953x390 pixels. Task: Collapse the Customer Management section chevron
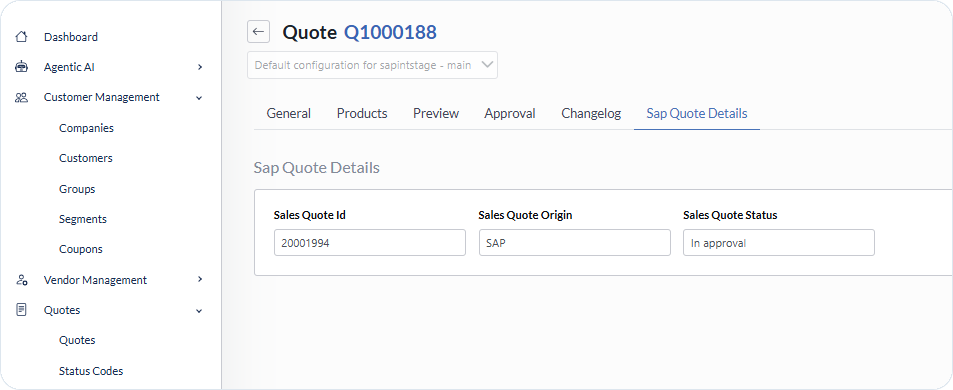(x=199, y=98)
